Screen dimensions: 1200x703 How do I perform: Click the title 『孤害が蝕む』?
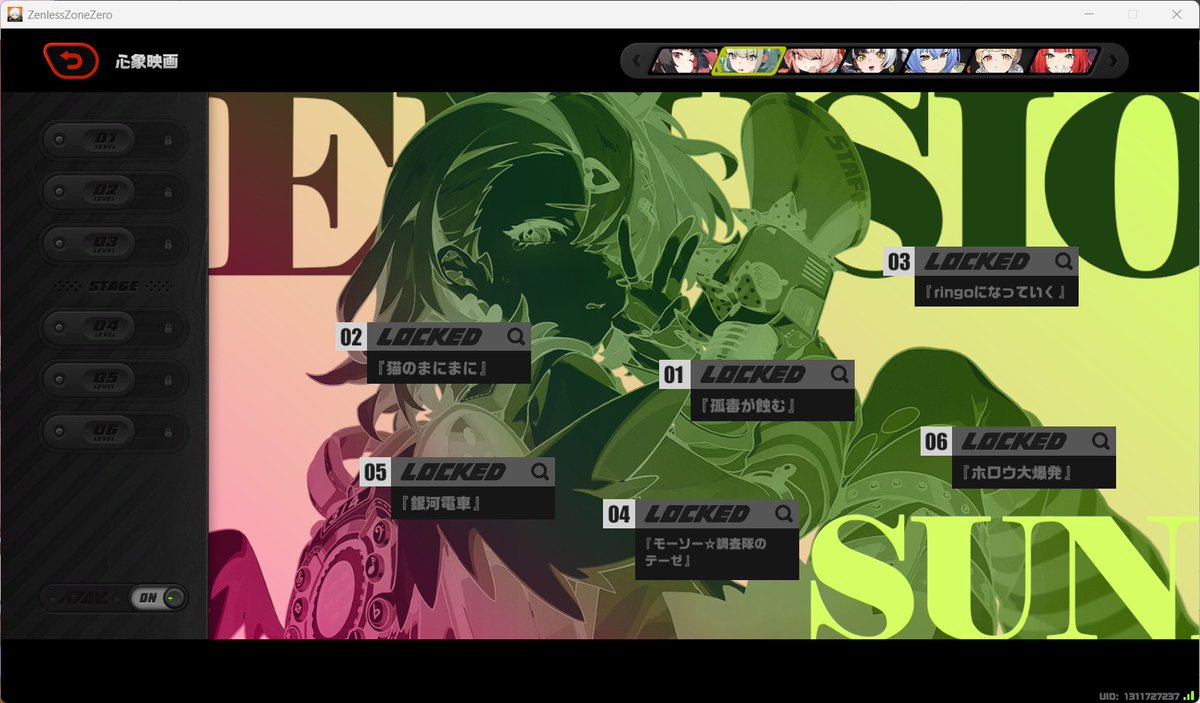pos(747,406)
